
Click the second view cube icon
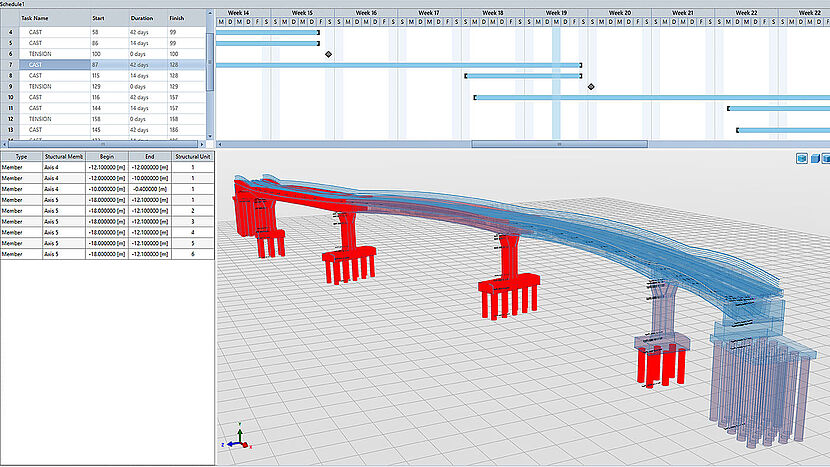point(814,158)
